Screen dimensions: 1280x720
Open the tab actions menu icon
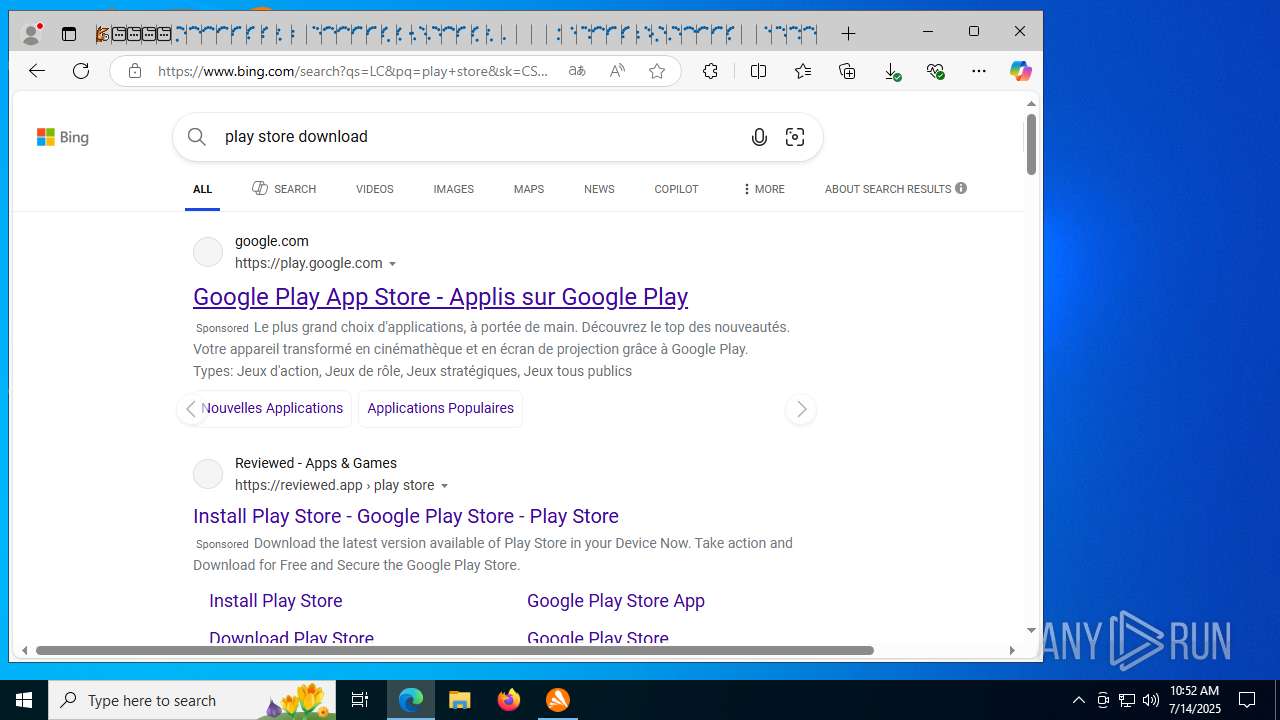click(69, 34)
